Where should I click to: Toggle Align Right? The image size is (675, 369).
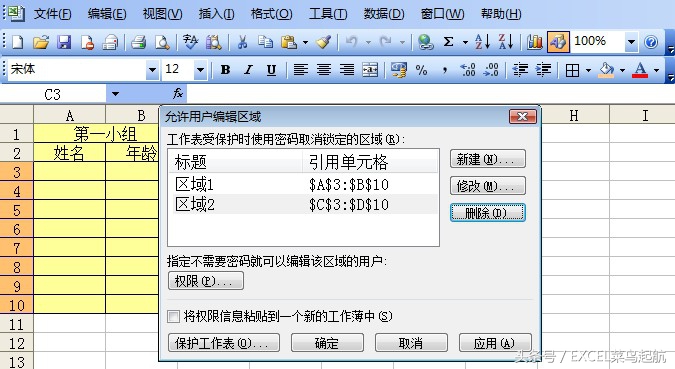pos(347,70)
